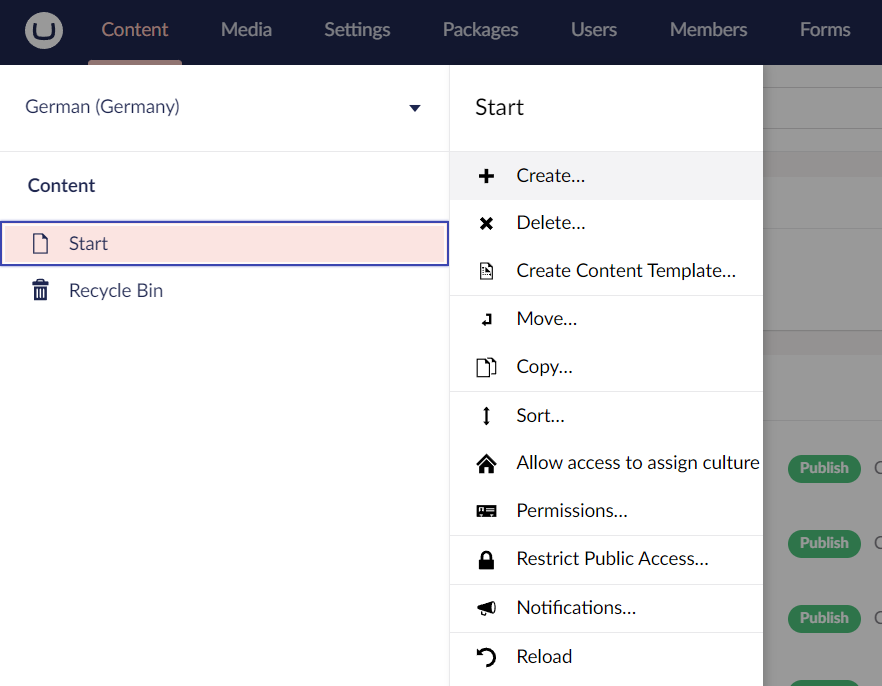Click the Sort arrows icon

(x=486, y=415)
